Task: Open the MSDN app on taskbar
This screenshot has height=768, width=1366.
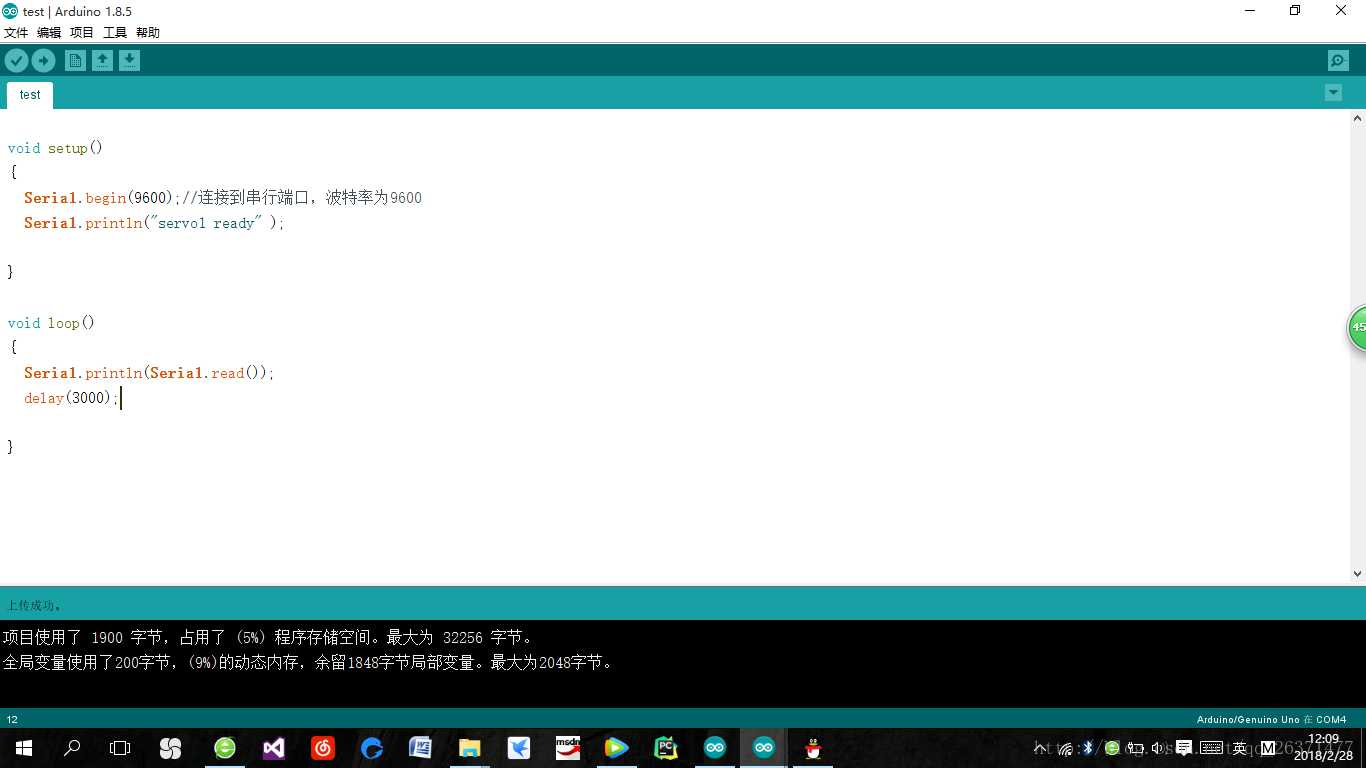Action: coord(568,748)
